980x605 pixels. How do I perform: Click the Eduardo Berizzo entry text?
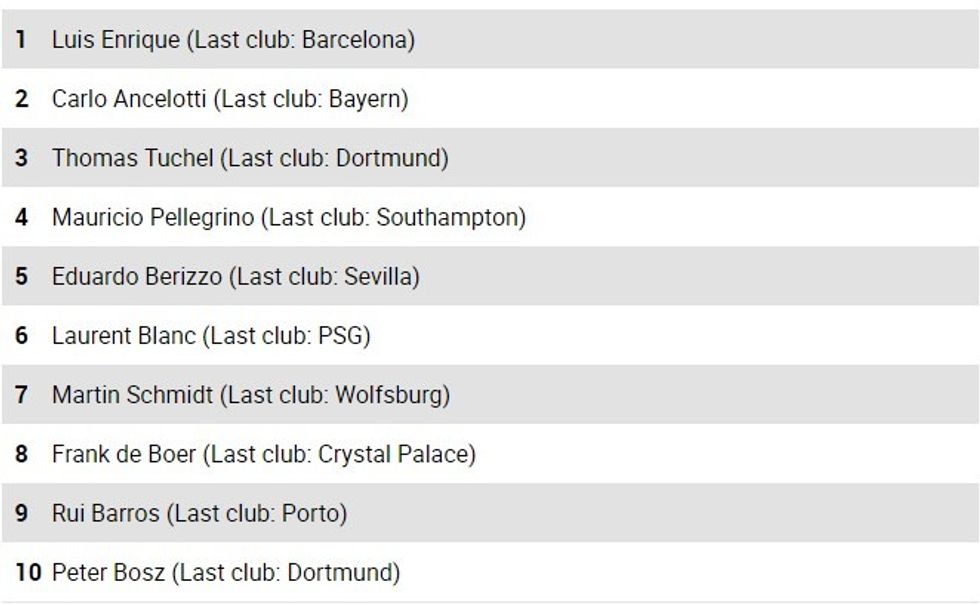(x=236, y=276)
